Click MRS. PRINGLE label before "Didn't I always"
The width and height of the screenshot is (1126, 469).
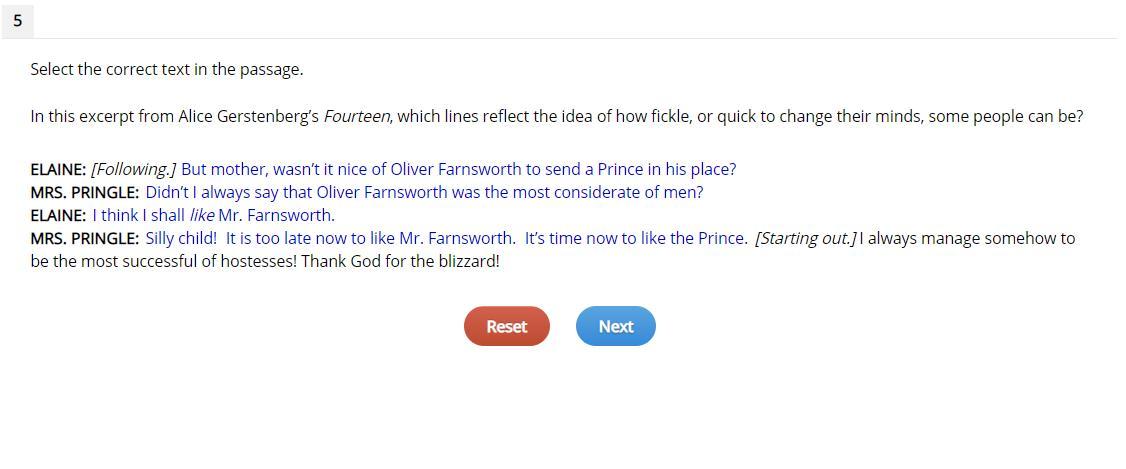[x=84, y=192]
